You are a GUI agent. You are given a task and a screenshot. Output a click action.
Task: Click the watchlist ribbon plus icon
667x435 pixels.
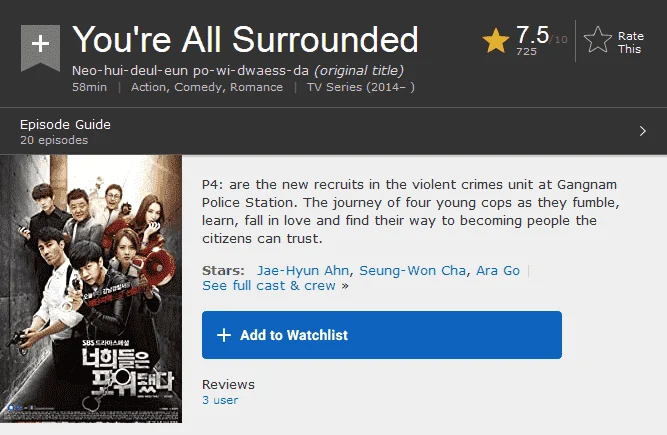[x=40, y=48]
